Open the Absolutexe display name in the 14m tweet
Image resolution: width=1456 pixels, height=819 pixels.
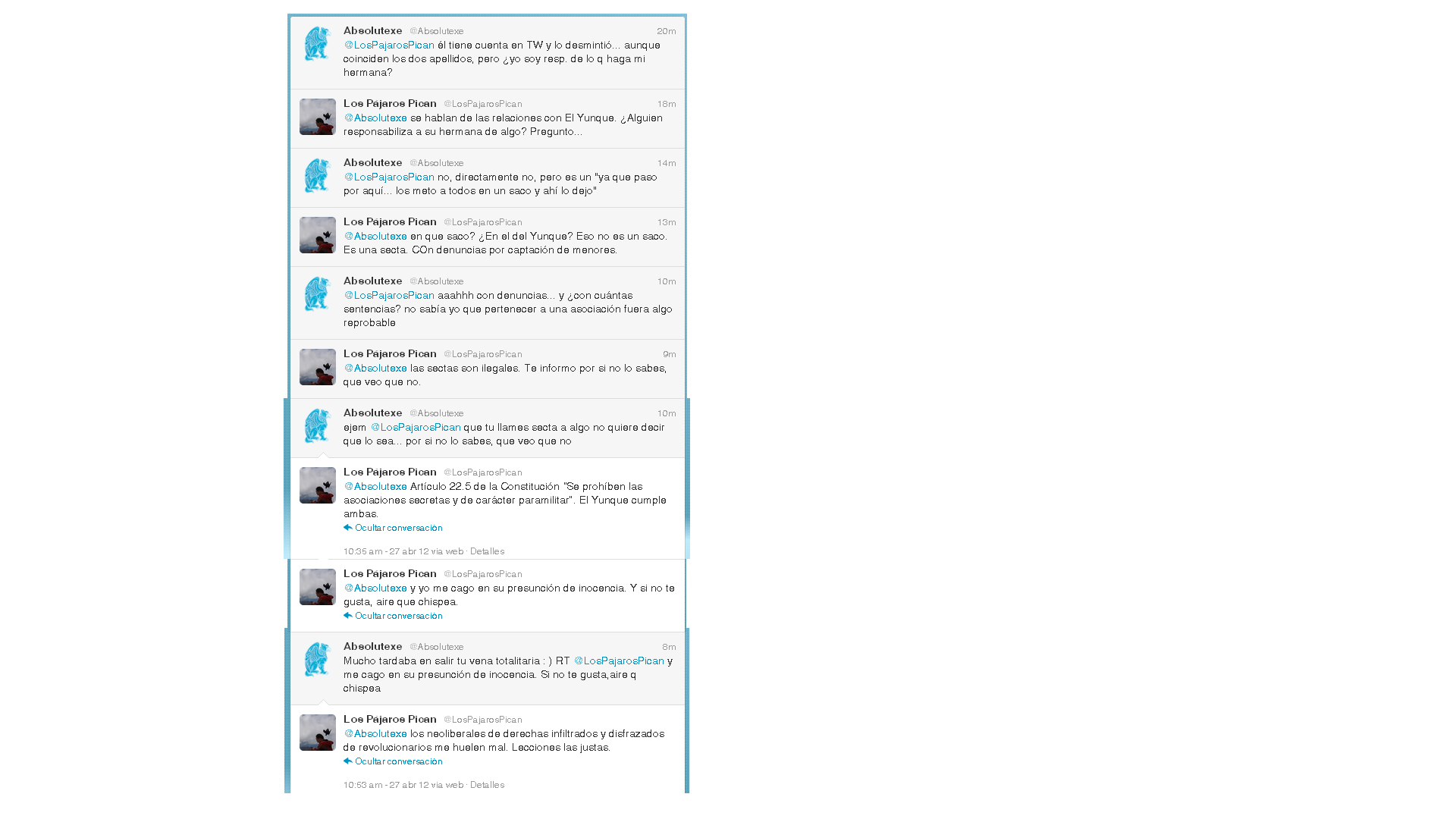[372, 162]
